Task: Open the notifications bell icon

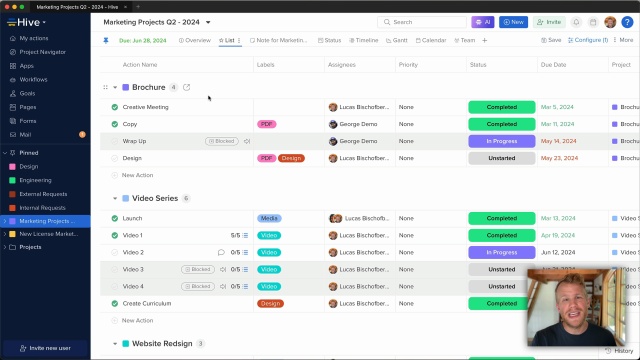Action: click(x=576, y=22)
